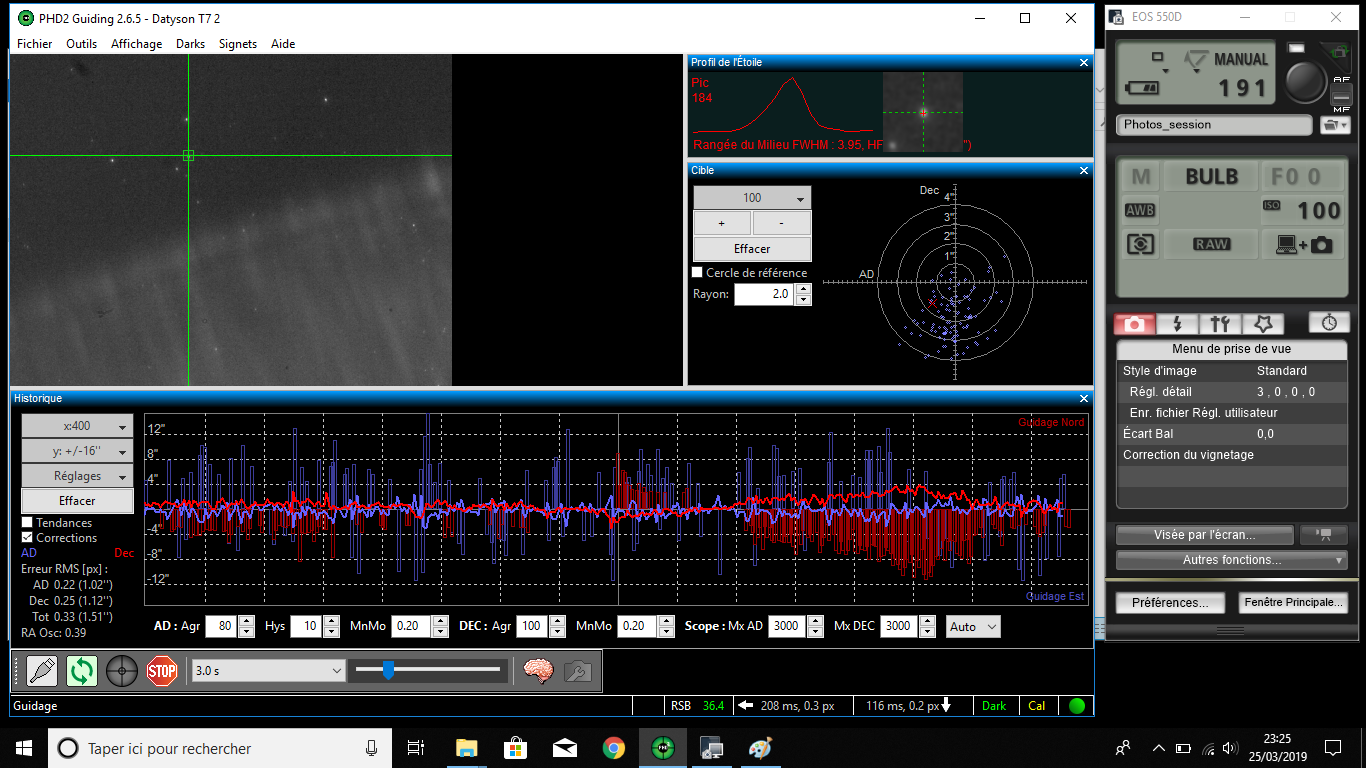Click the AWB white balance icon
Image resolution: width=1366 pixels, height=768 pixels.
click(x=1140, y=211)
